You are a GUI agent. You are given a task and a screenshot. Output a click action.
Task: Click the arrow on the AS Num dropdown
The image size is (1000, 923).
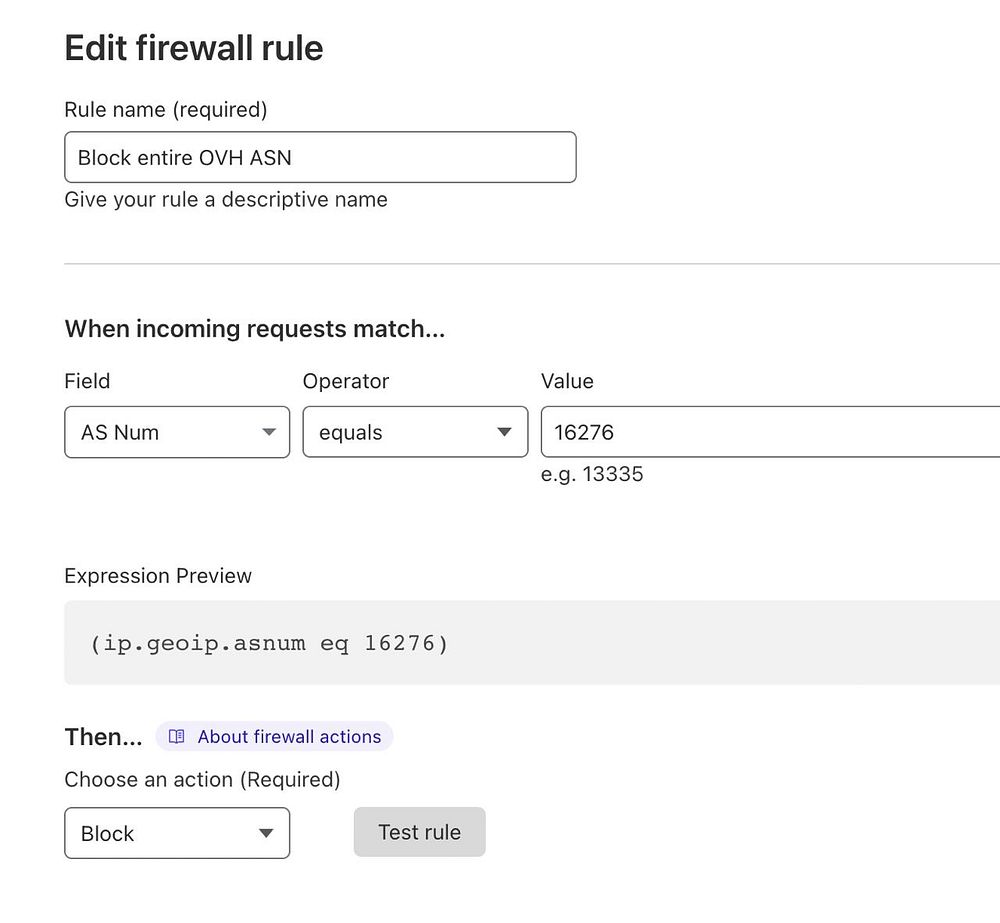268,432
